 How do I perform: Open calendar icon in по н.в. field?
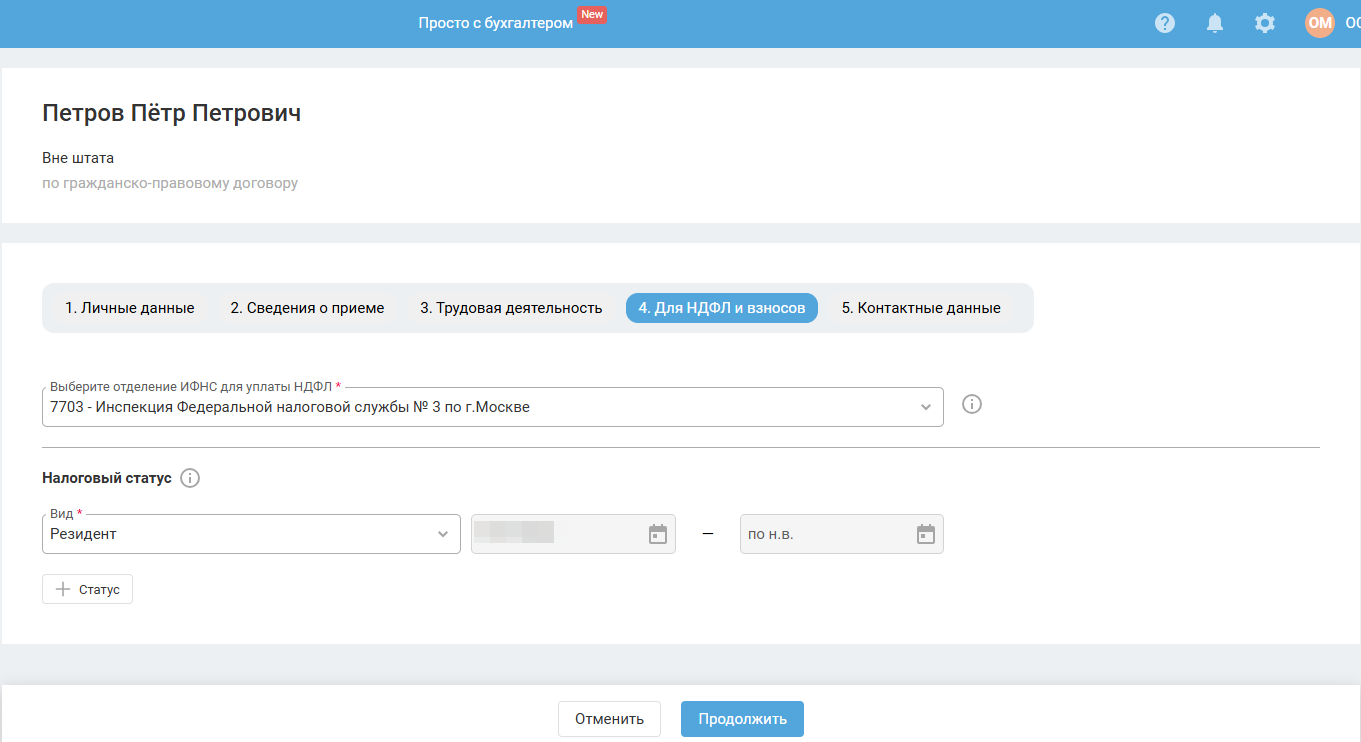[x=926, y=534]
